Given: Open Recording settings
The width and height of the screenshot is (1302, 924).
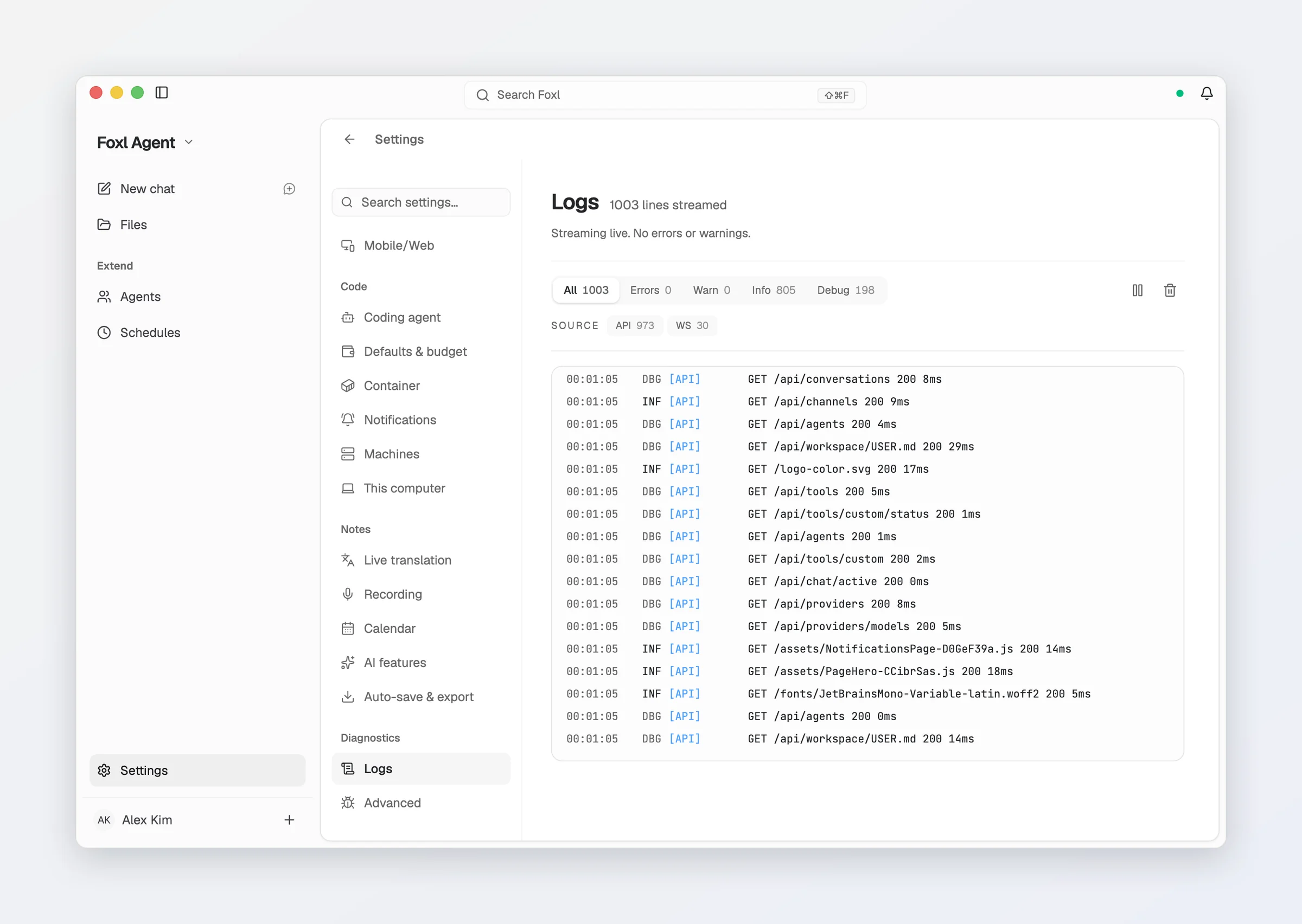Looking at the screenshot, I should coord(420,594).
